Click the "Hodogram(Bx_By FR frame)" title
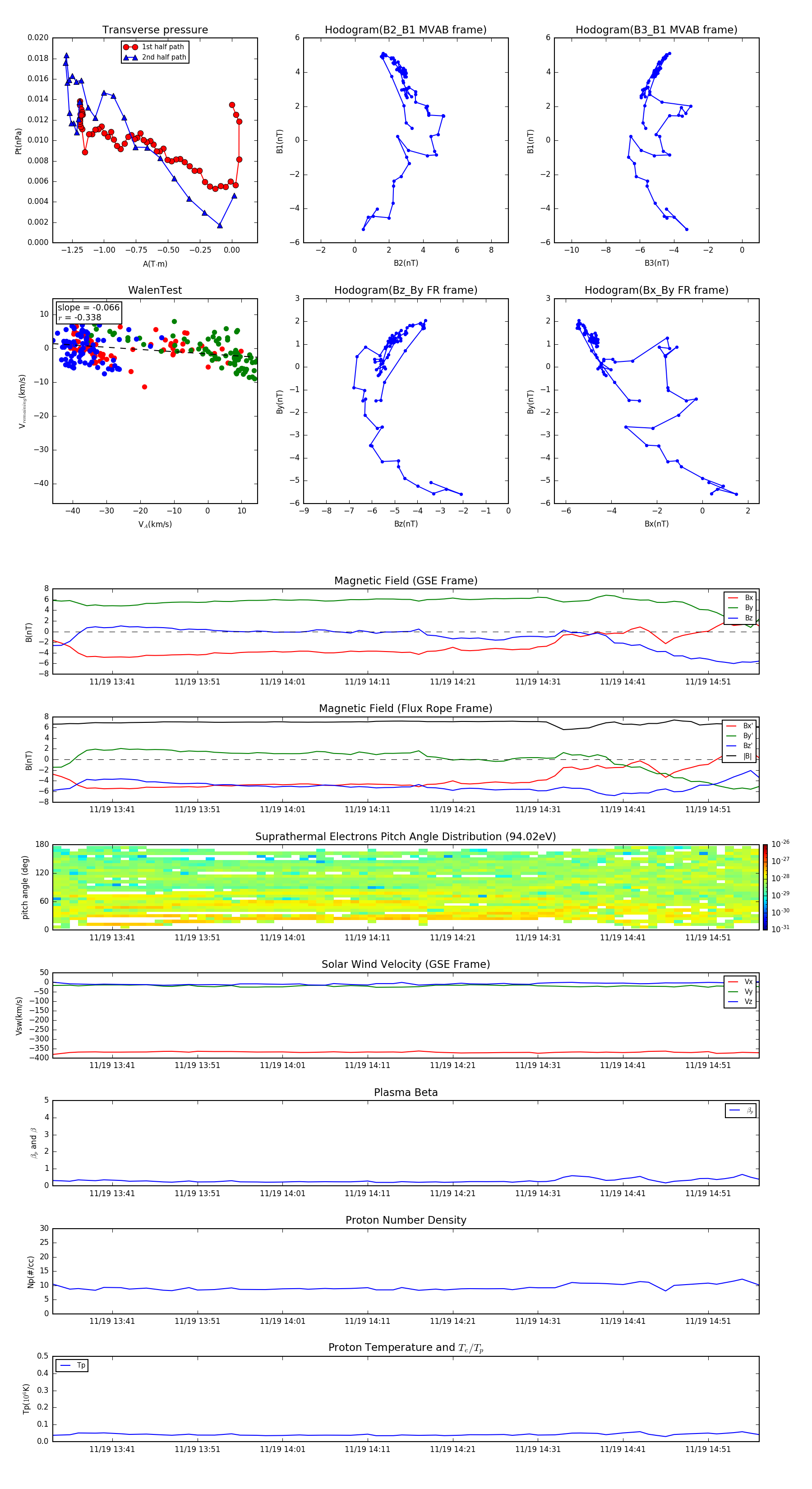The image size is (812, 1489). pyautogui.click(x=656, y=290)
